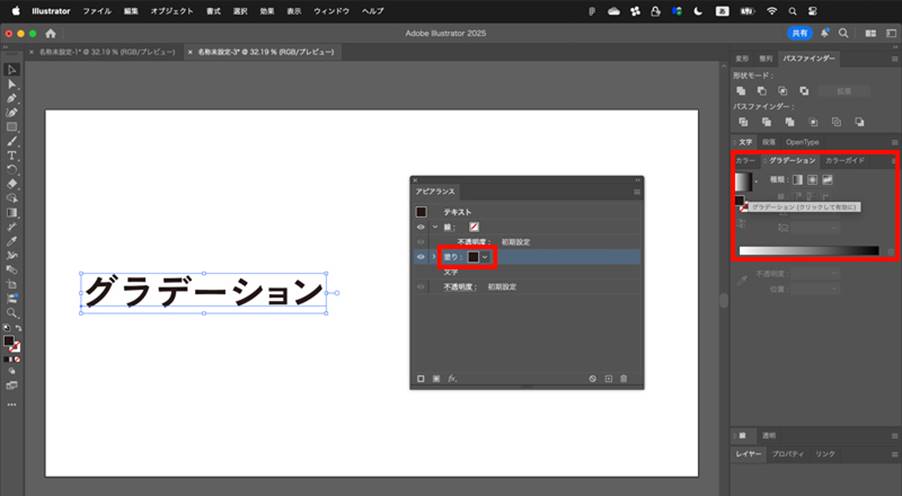This screenshot has height=496, width=902.
Task: Select the Pen tool
Action: [12, 98]
